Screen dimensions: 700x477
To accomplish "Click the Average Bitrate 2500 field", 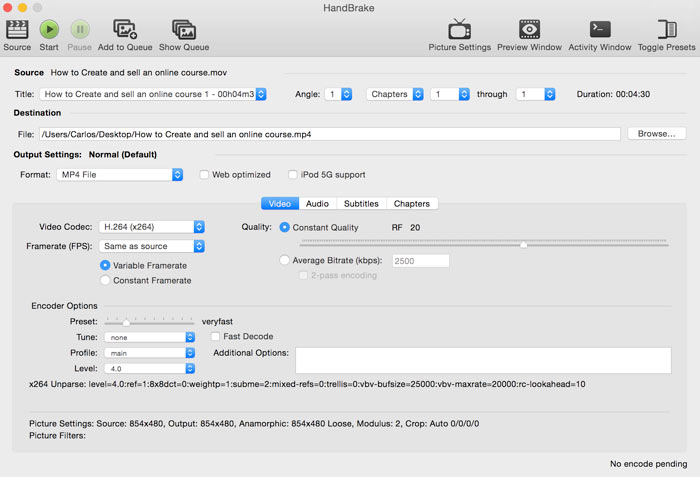I will [421, 261].
